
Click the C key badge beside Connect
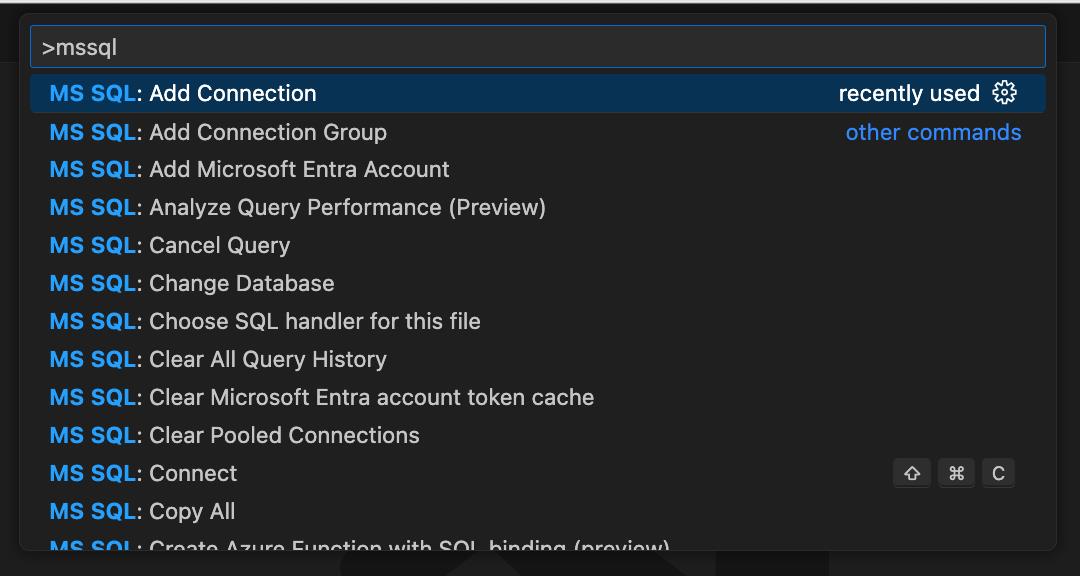998,474
